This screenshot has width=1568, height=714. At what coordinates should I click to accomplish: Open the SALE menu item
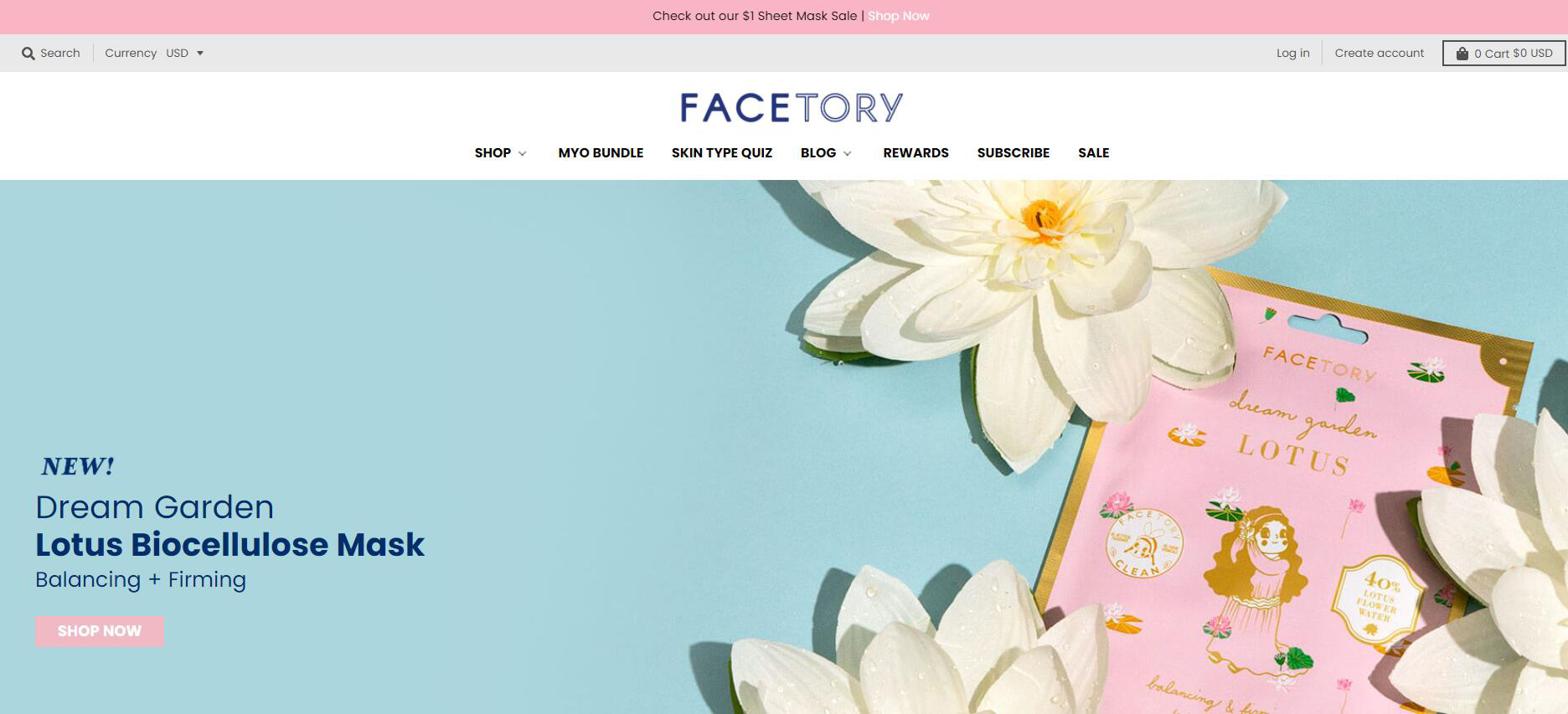tap(1093, 153)
